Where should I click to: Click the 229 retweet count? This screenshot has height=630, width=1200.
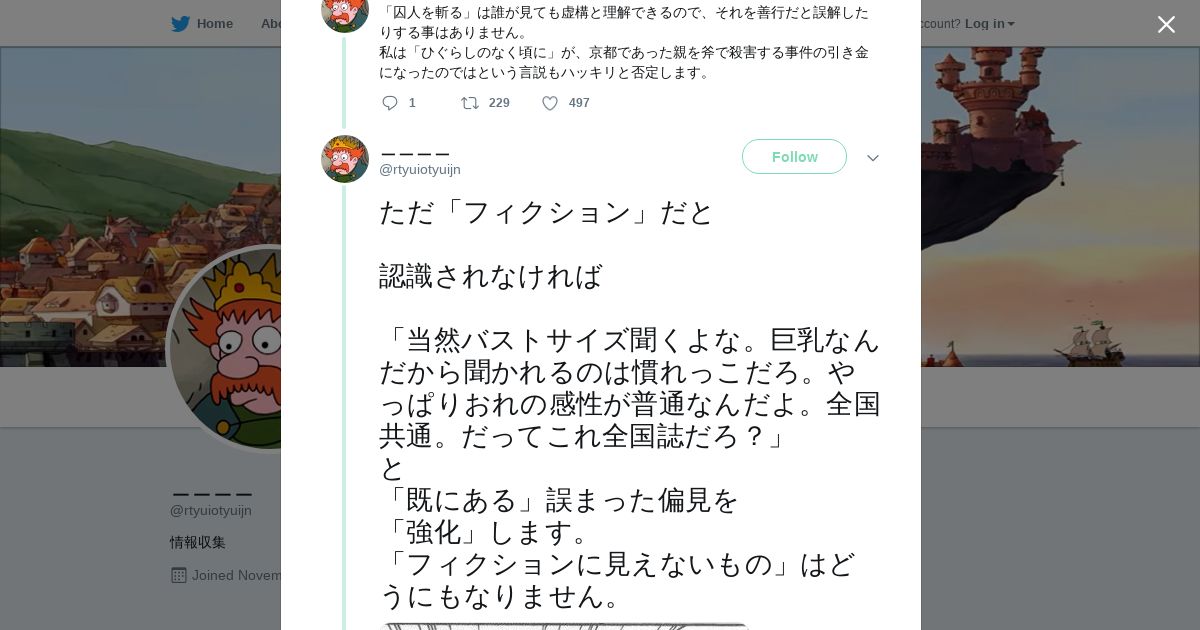499,103
